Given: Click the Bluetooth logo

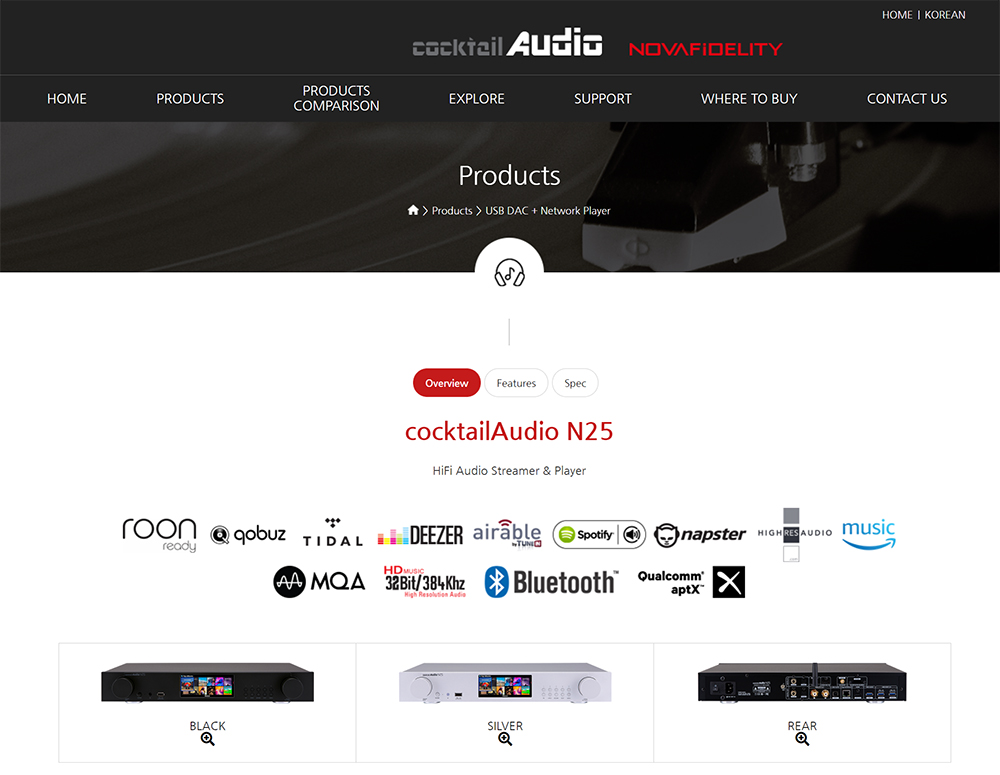Looking at the screenshot, I should pos(552,582).
